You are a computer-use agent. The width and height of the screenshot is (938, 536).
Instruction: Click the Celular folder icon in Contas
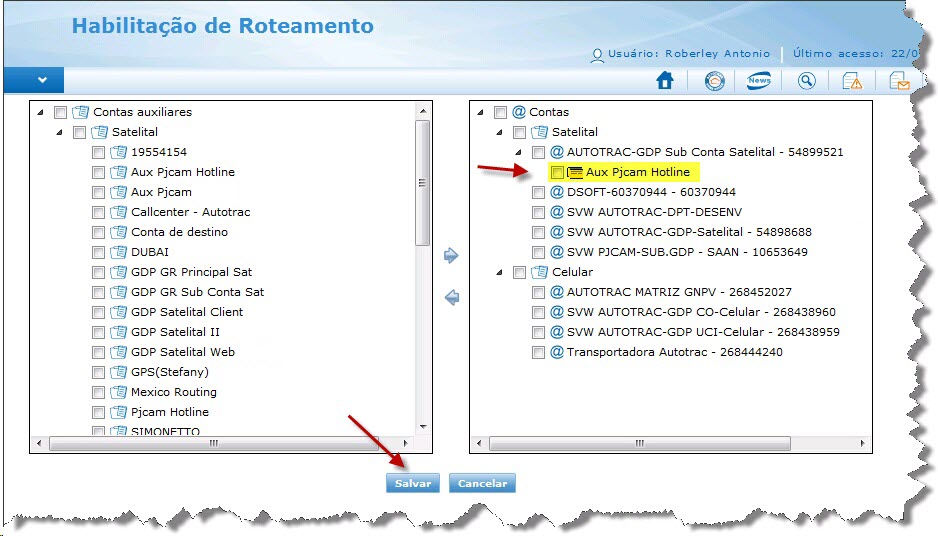point(540,272)
